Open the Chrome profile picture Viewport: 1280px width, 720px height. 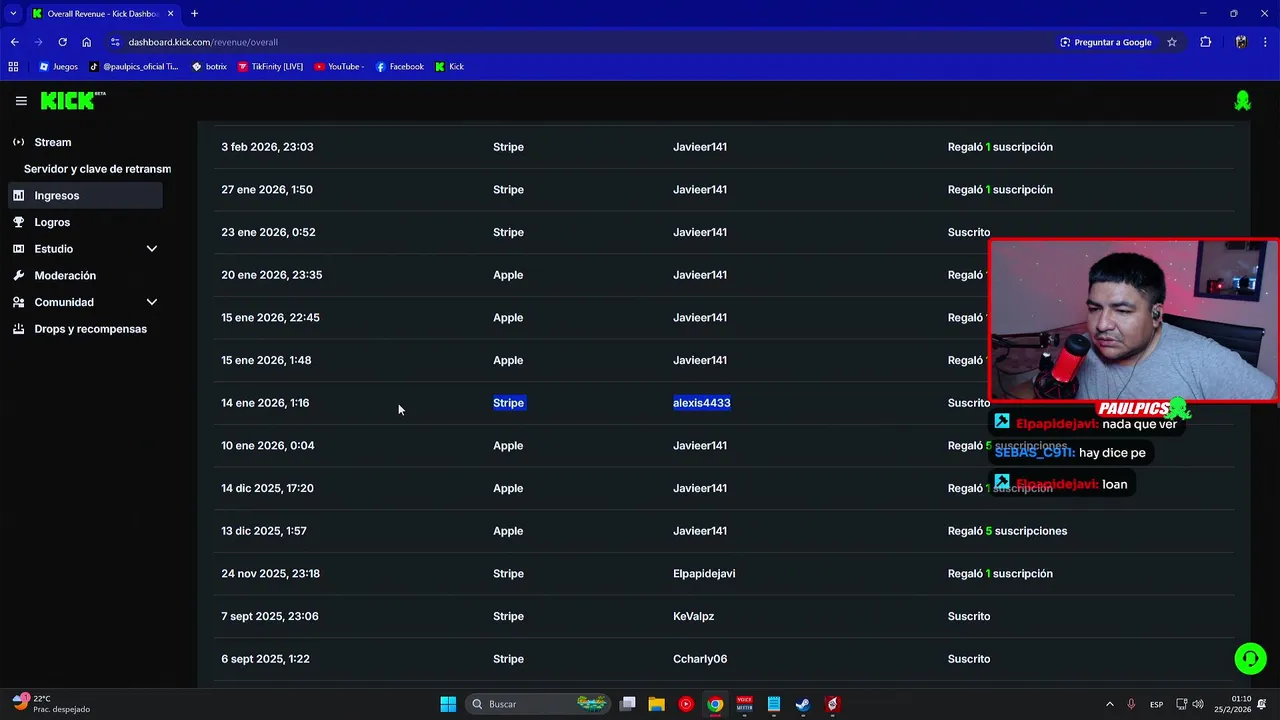point(1241,42)
